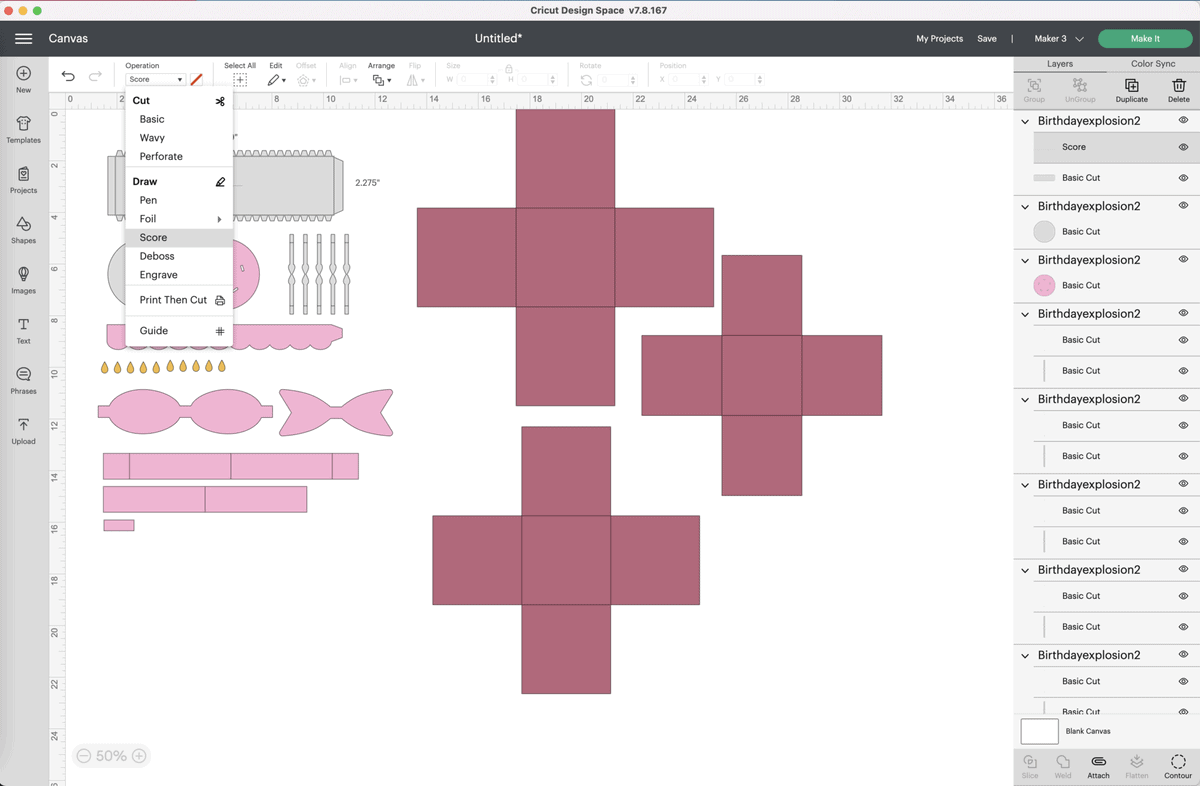Click the Undo arrow
The height and width of the screenshot is (786, 1200).
[x=68, y=77]
